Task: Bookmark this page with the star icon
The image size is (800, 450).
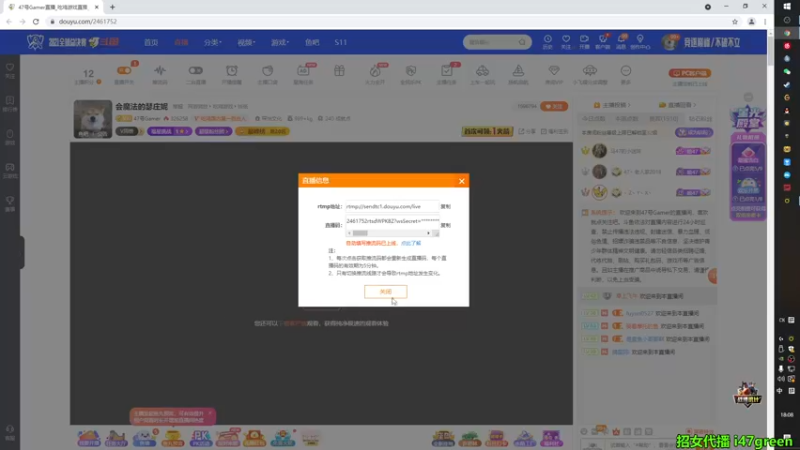Action: tap(735, 21)
